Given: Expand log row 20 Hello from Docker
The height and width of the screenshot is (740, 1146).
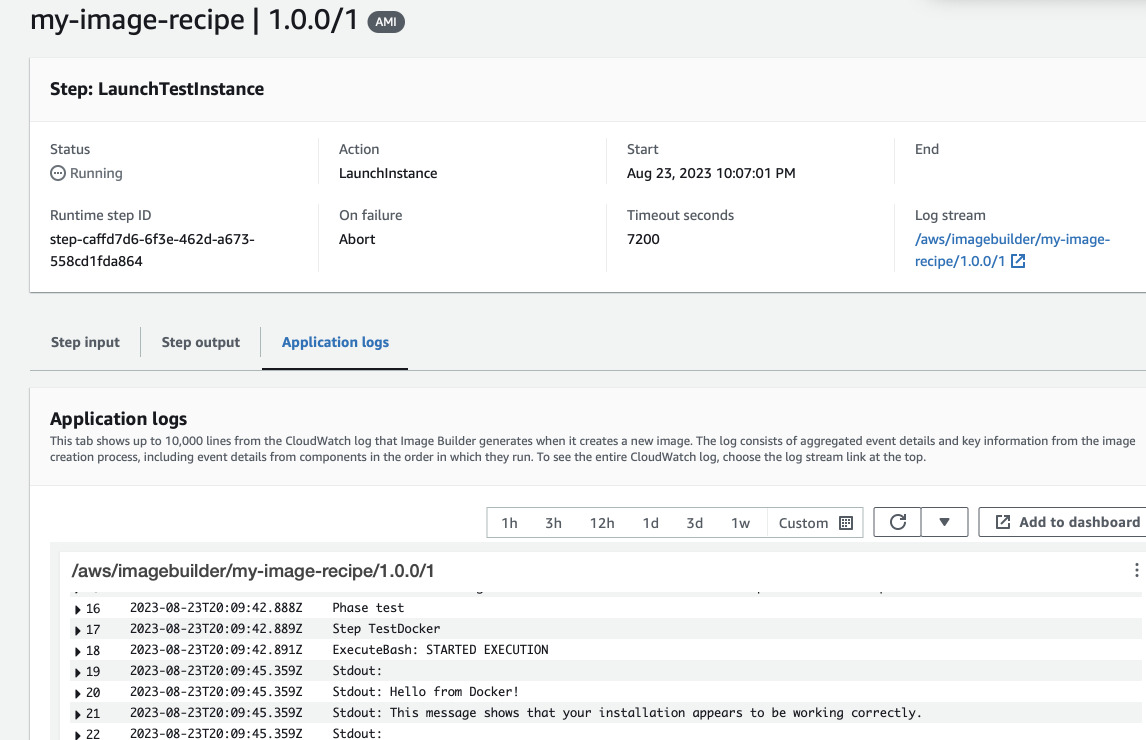Looking at the screenshot, I should tap(77, 693).
